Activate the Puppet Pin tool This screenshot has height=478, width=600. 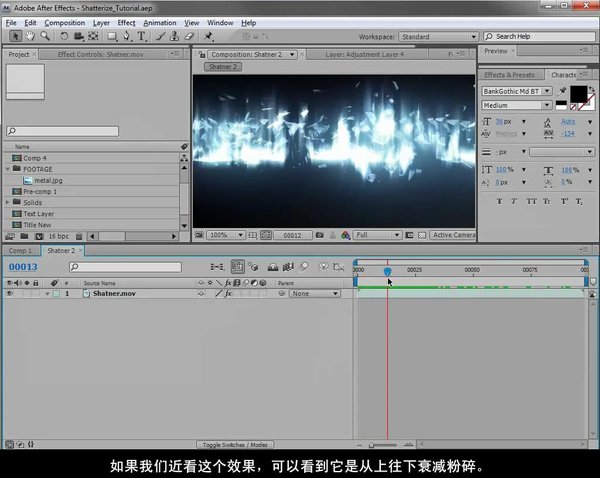[x=207, y=36]
